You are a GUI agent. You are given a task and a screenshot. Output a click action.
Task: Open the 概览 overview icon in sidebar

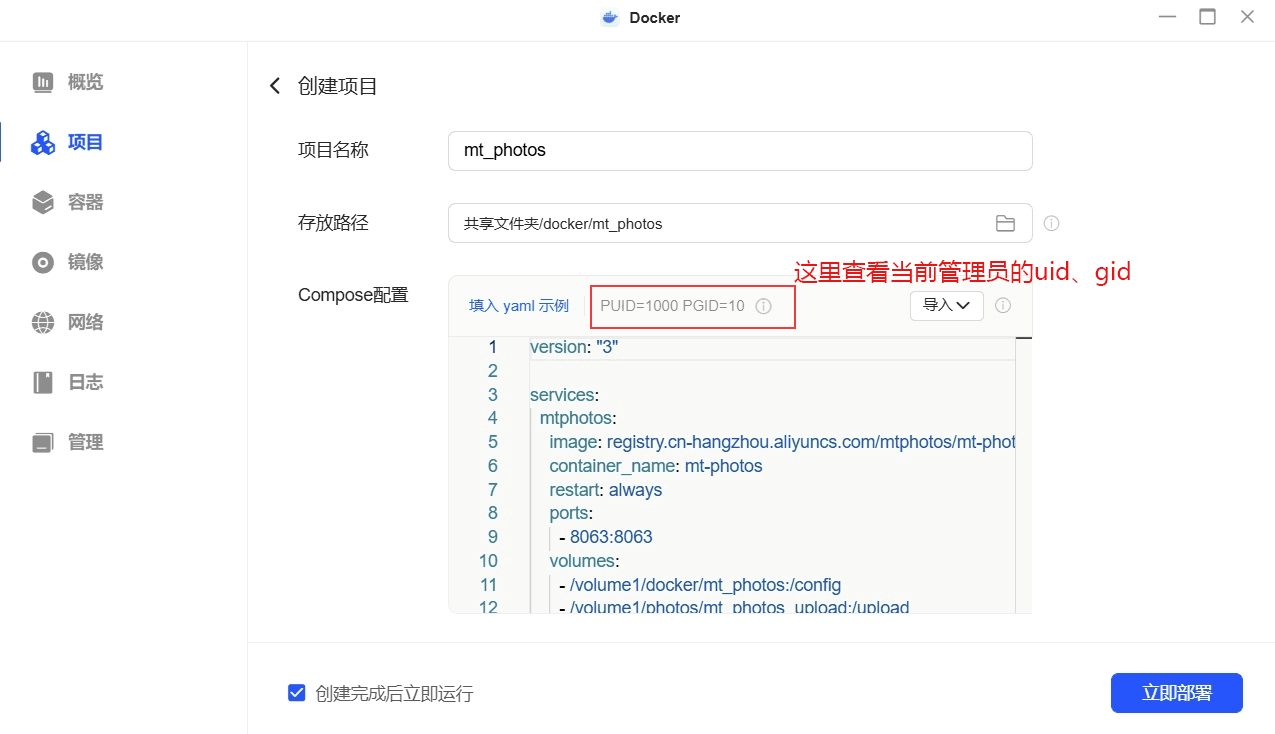point(43,82)
